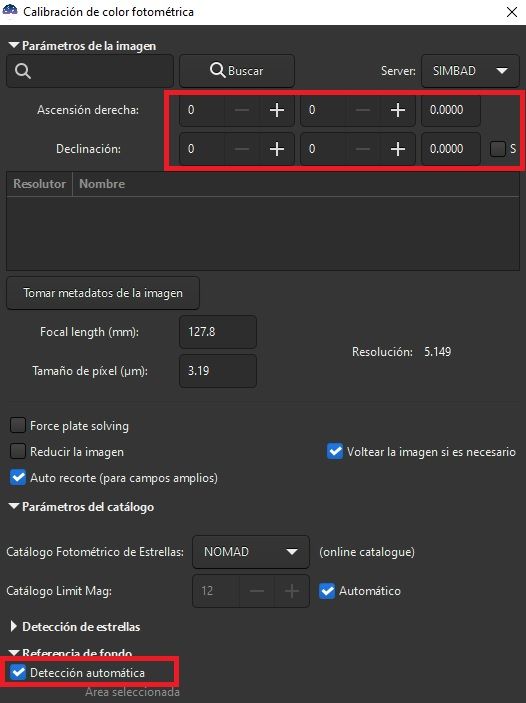Screen dimensions: 526x703
Task: Click Tomar metadatos de la imagen
Action: pos(103,293)
